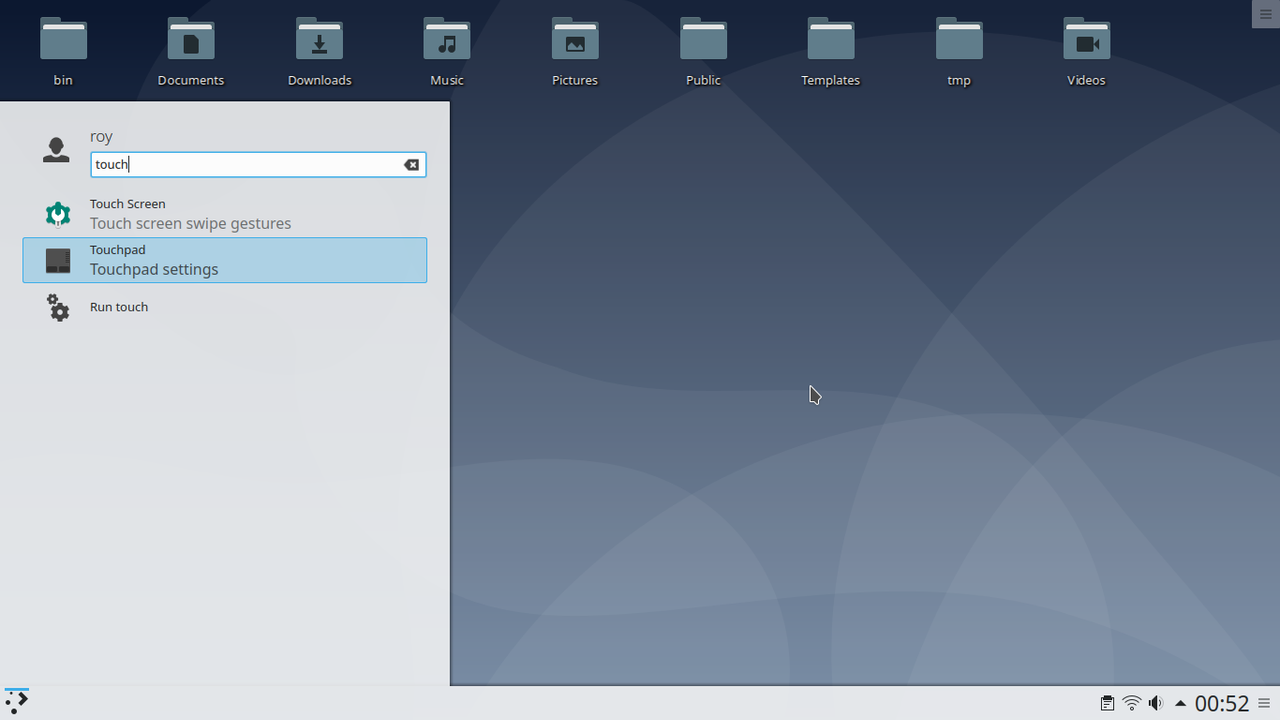Click the roy user avatar icon

point(56,150)
